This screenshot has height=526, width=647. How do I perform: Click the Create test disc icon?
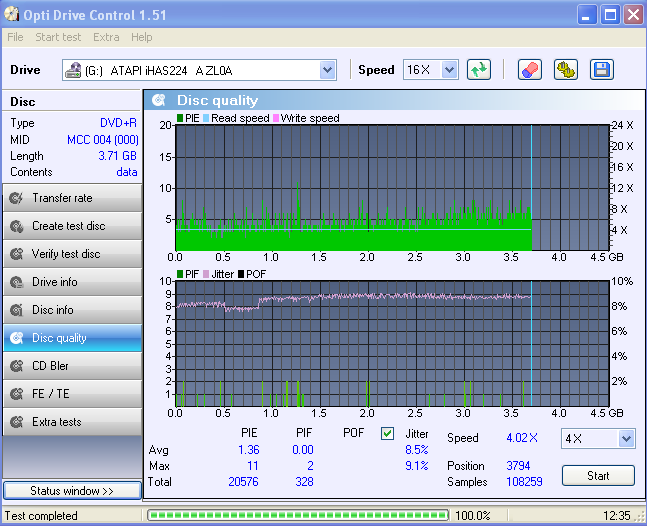pyautogui.click(x=17, y=226)
